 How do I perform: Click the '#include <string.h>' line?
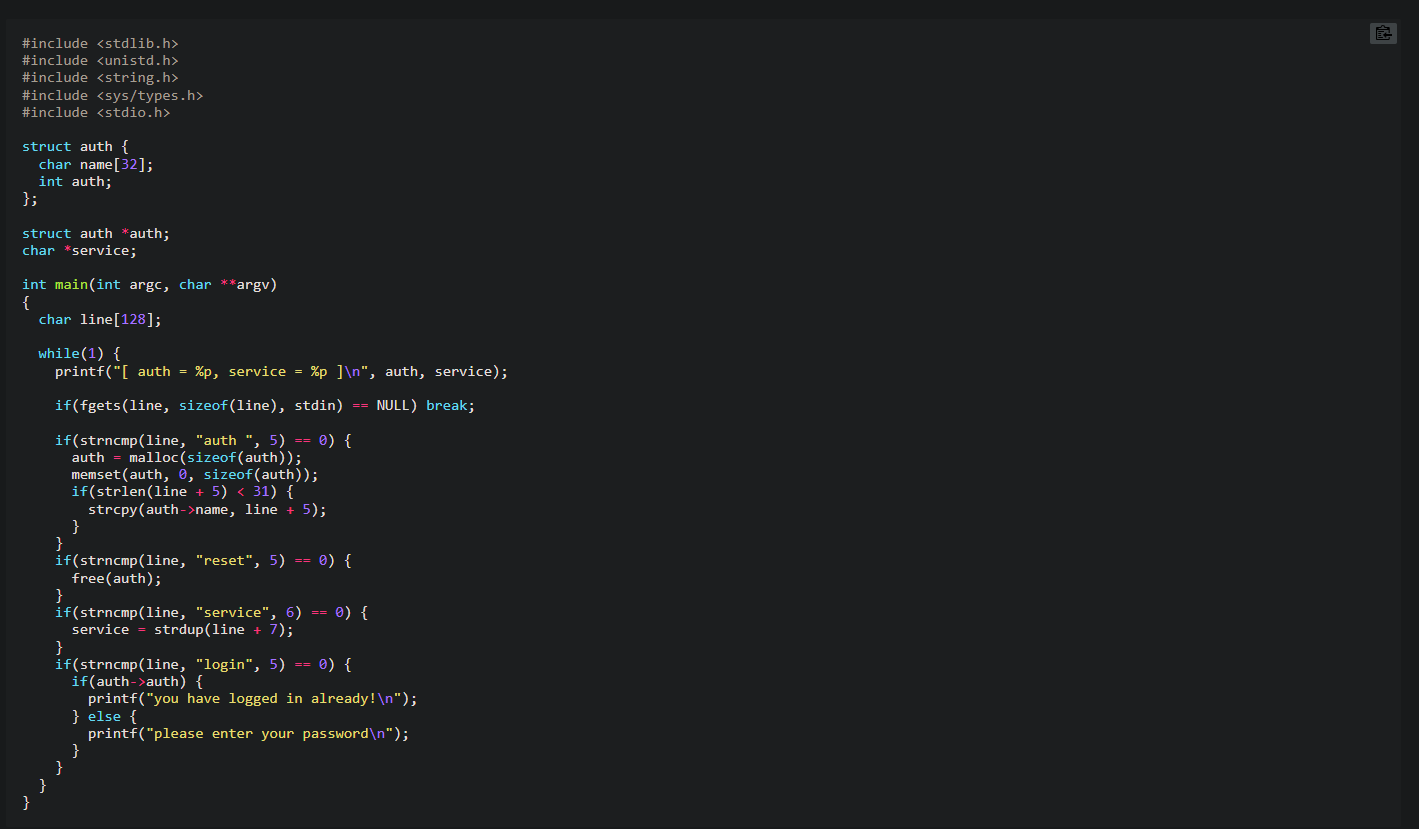[x=100, y=78]
